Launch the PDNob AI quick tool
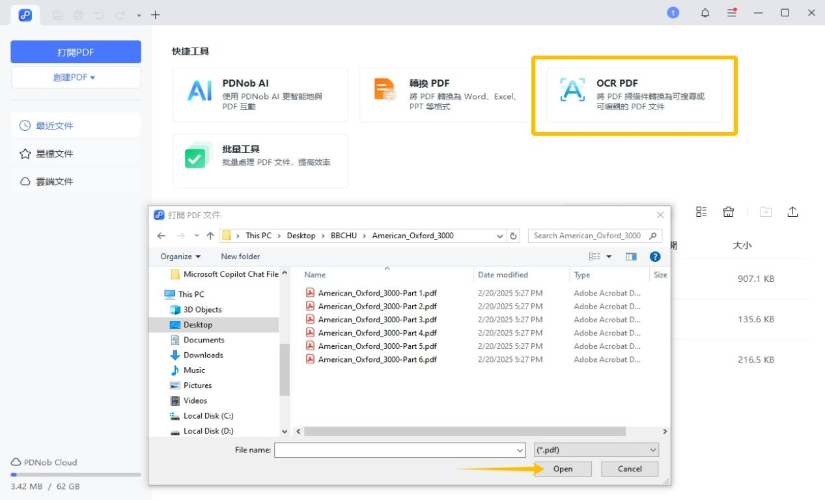Viewport: 825px width, 500px height. coord(260,95)
